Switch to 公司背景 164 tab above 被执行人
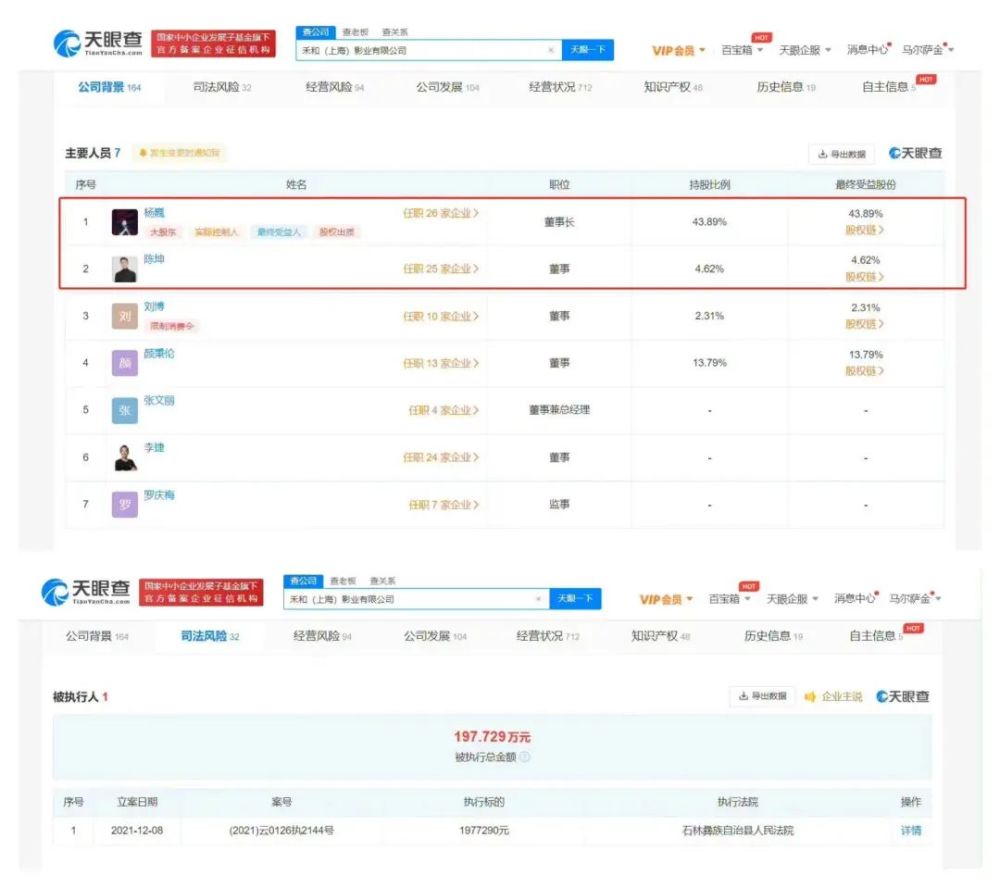The height and width of the screenshot is (888, 1000). pos(97,636)
